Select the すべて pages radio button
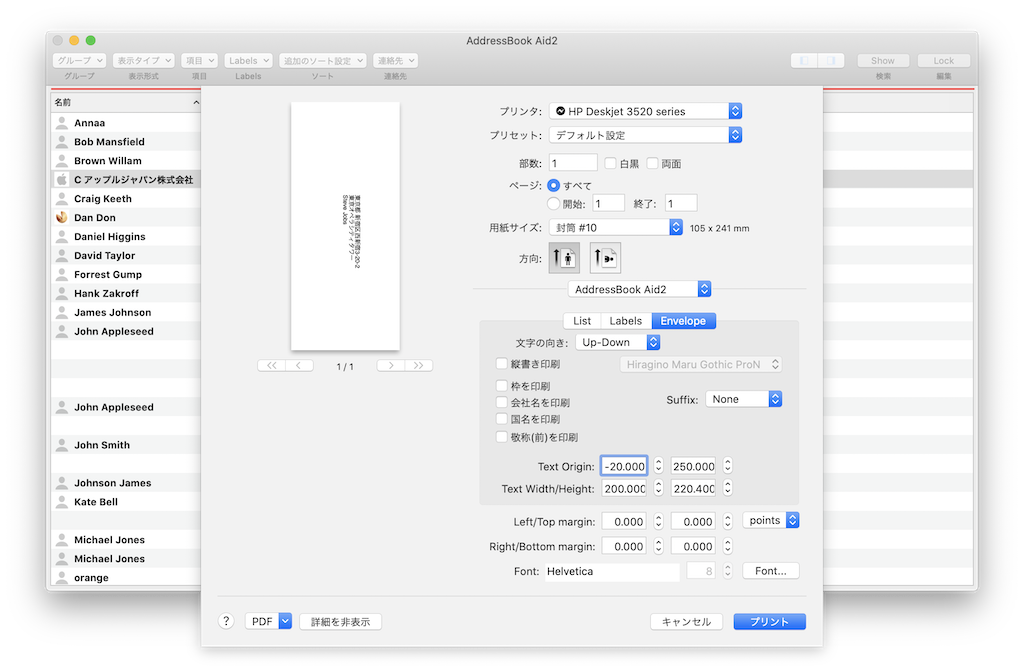Screen dimensions: 1024x669 pos(554,186)
